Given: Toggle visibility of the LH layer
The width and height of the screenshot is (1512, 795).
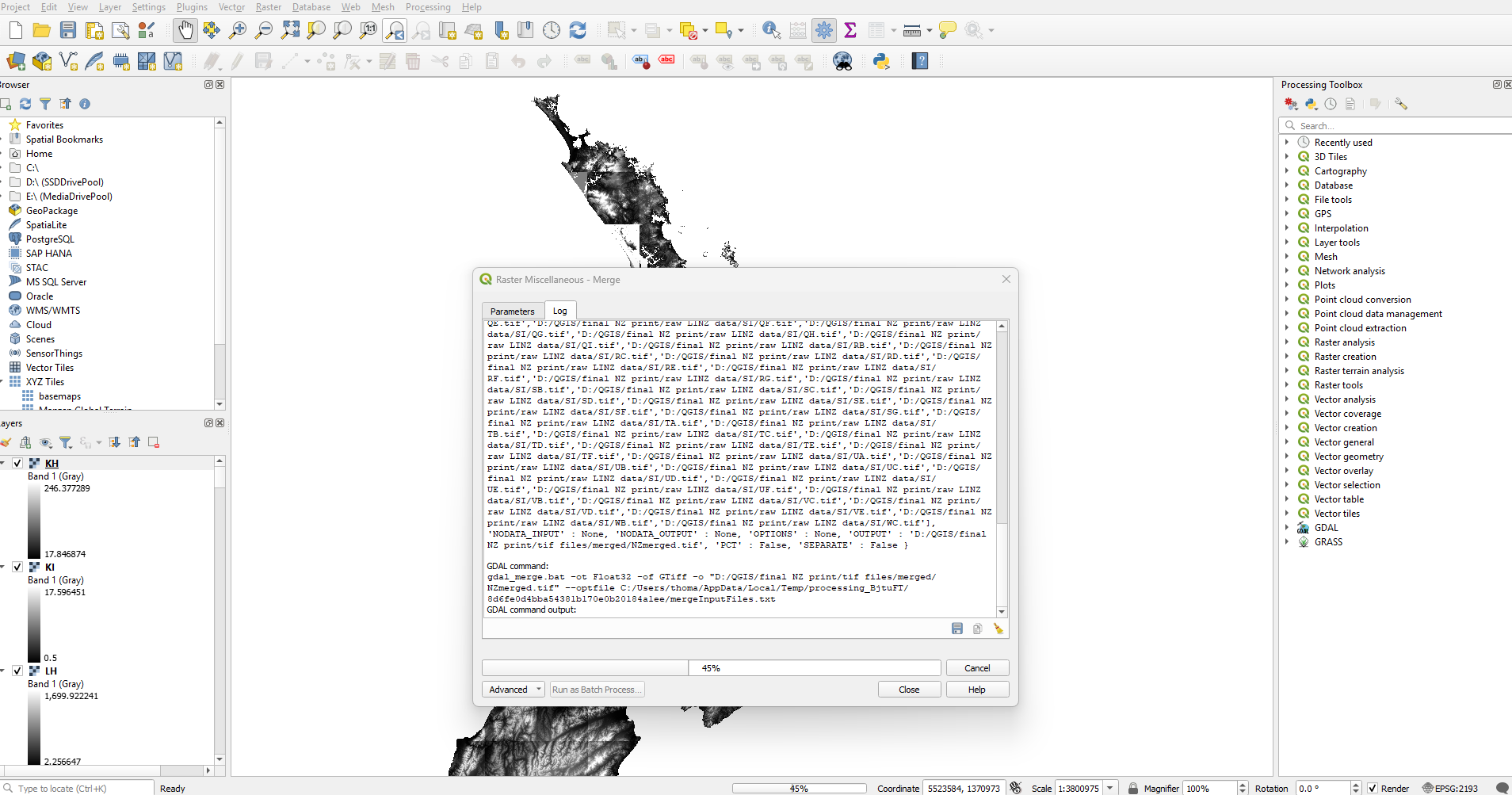Looking at the screenshot, I should [x=17, y=671].
